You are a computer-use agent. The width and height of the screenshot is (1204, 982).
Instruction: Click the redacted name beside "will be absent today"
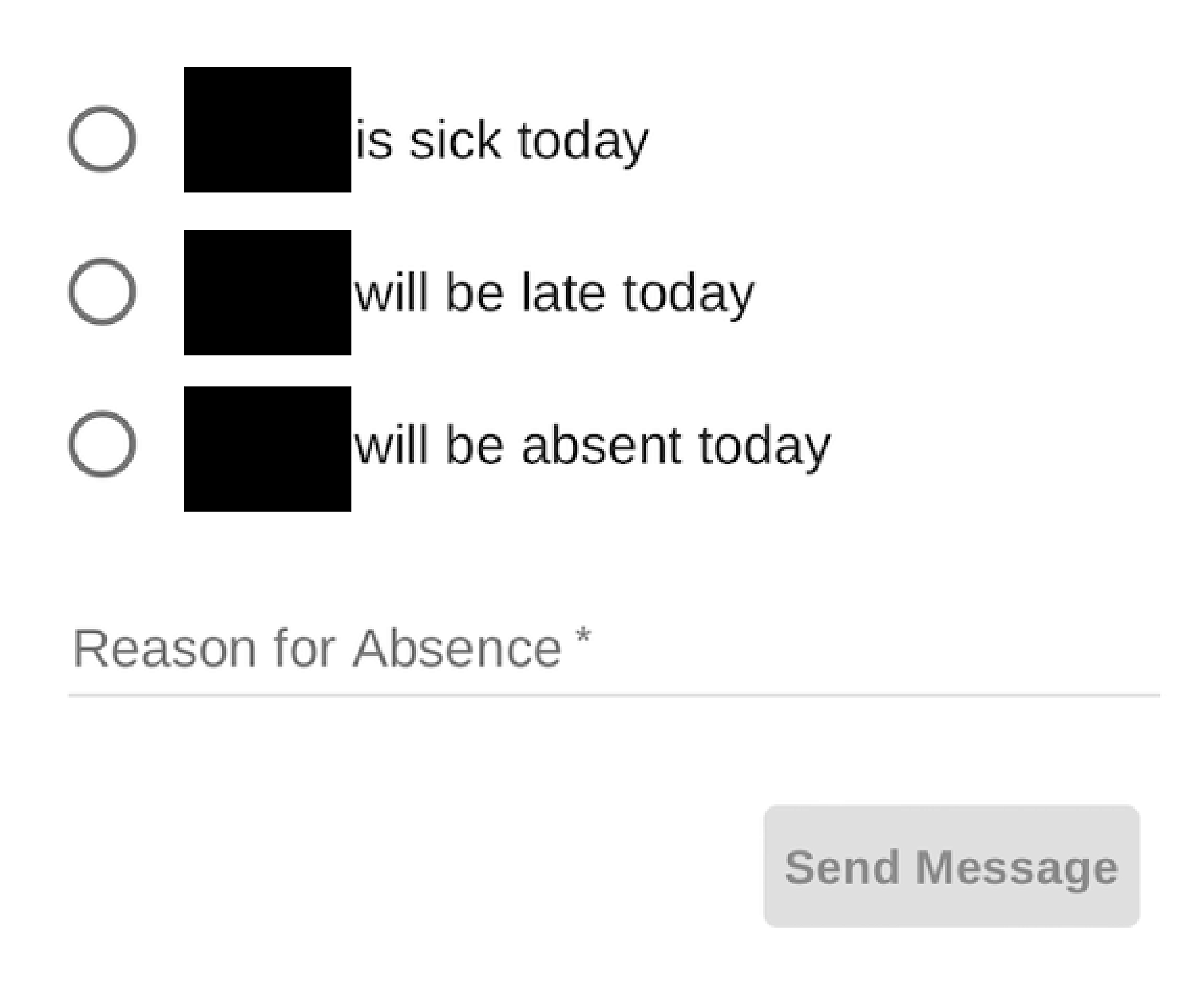267,449
